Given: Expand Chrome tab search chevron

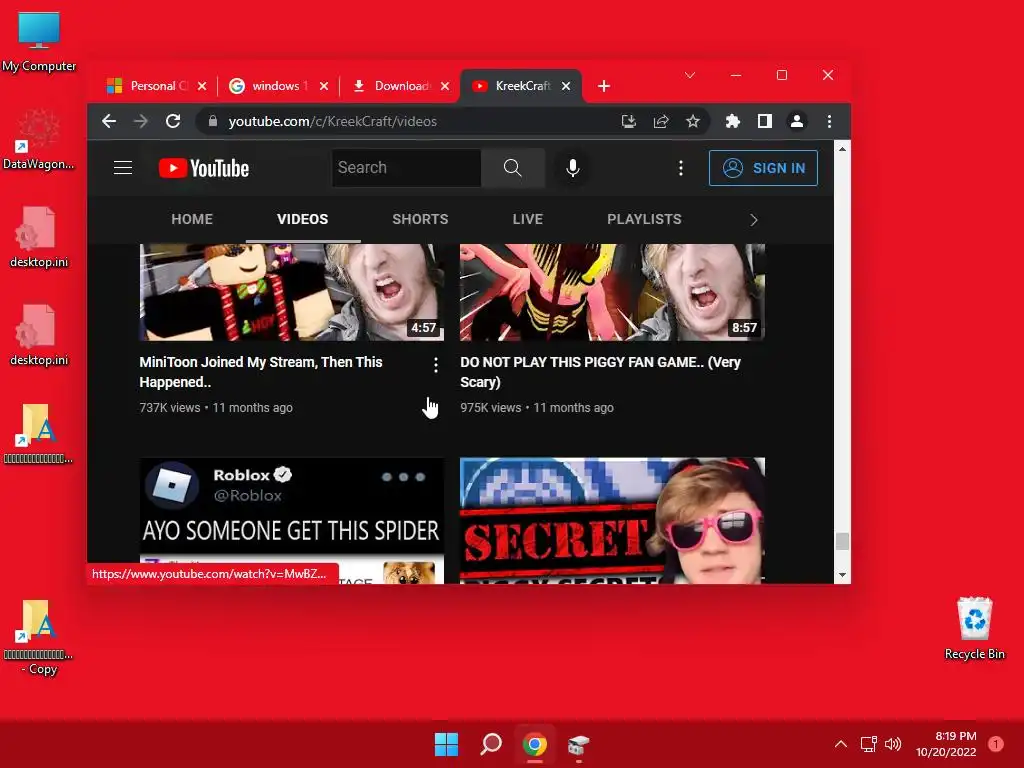Looking at the screenshot, I should pos(690,76).
